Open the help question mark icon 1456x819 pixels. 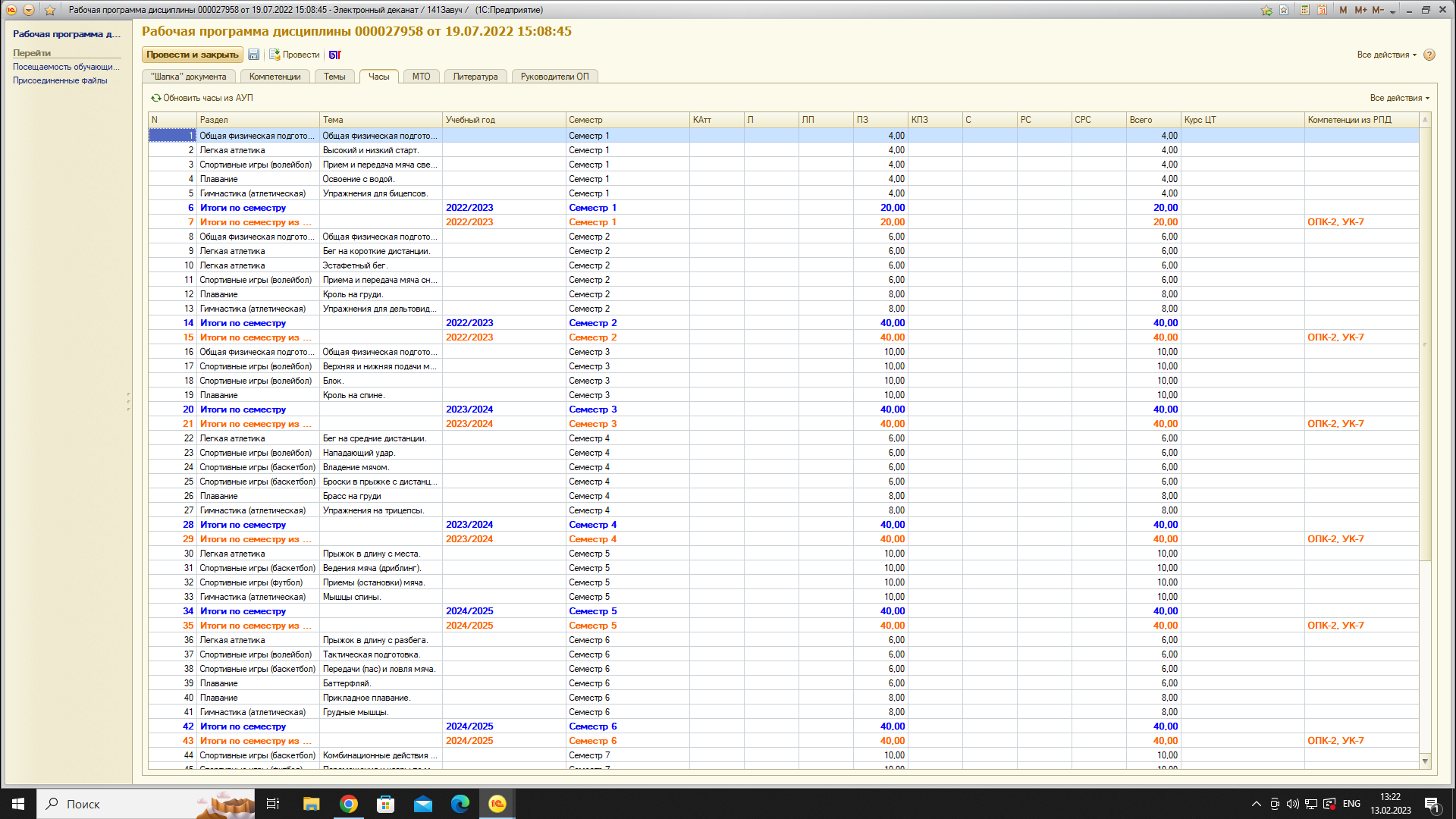(1429, 55)
